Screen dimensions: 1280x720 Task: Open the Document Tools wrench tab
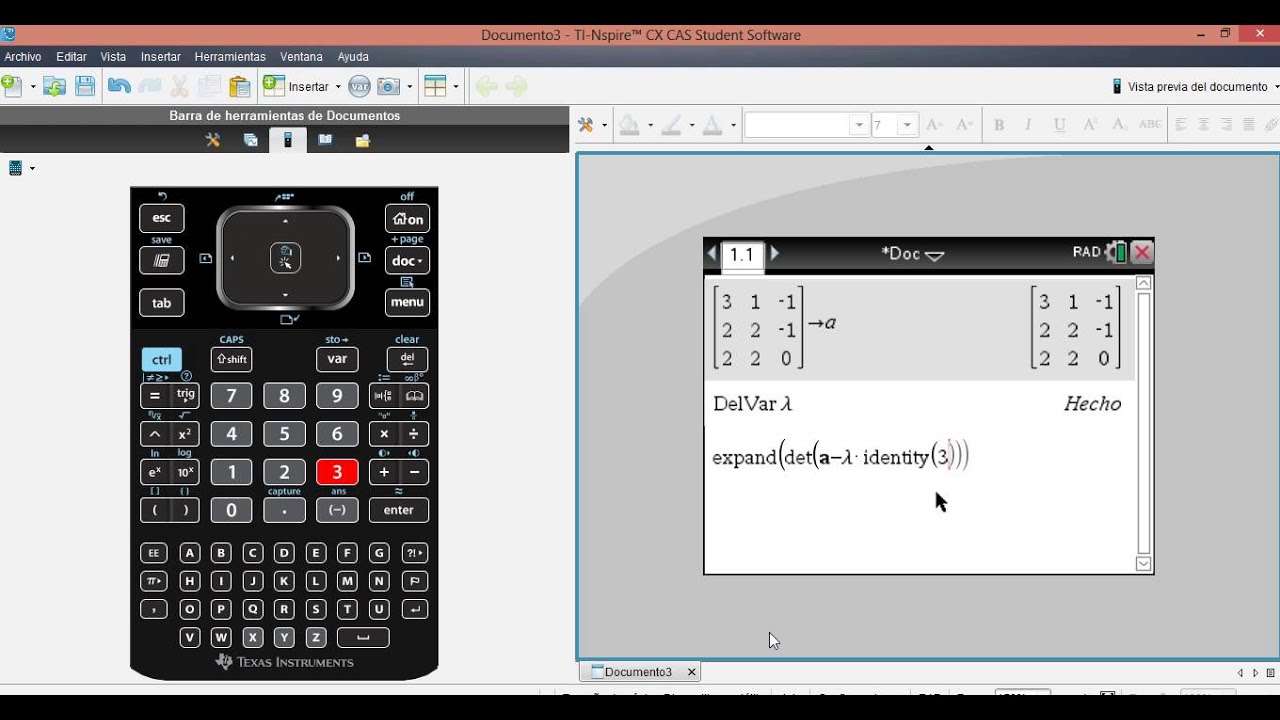(213, 140)
